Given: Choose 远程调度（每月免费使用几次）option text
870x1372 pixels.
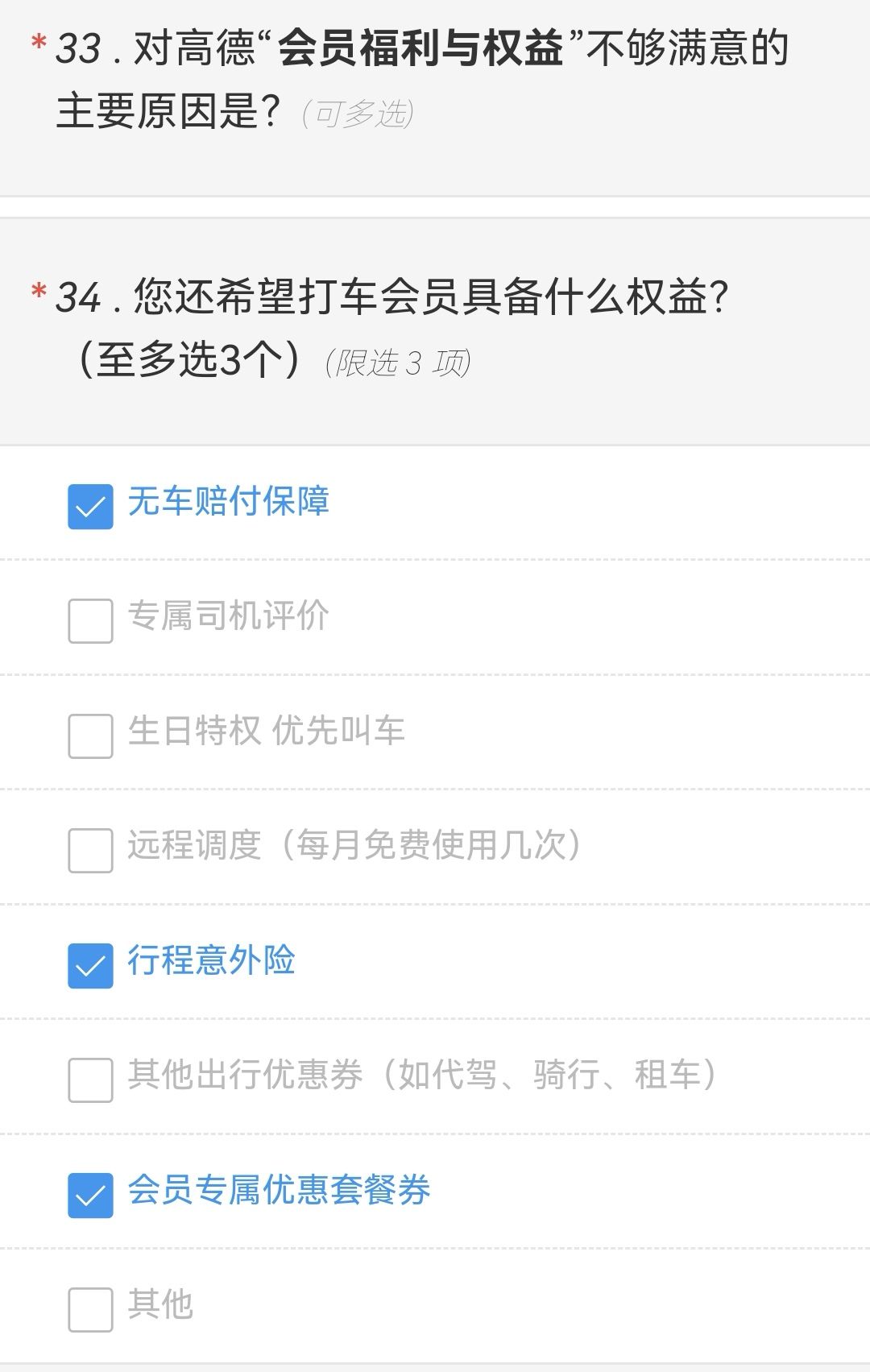Looking at the screenshot, I should coord(354,845).
